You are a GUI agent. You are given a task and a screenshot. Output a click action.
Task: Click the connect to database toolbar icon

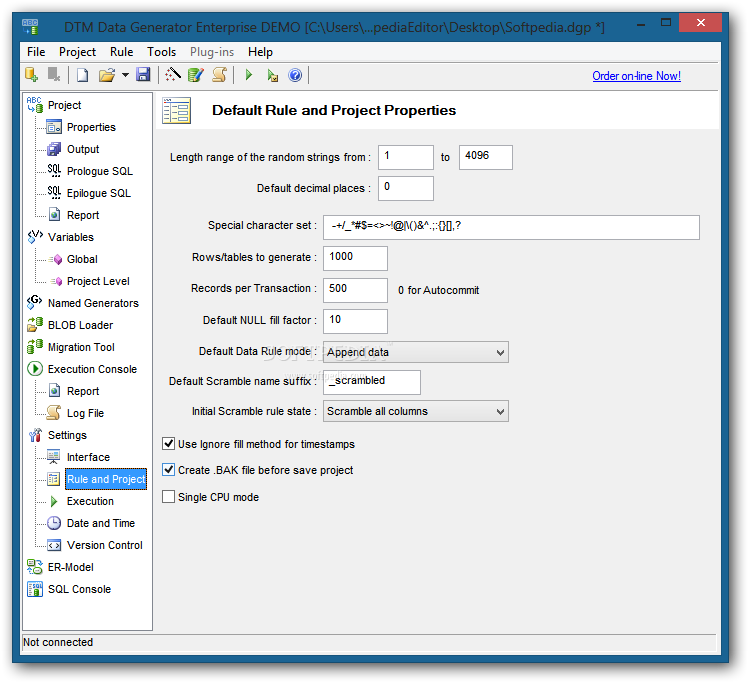pos(32,75)
